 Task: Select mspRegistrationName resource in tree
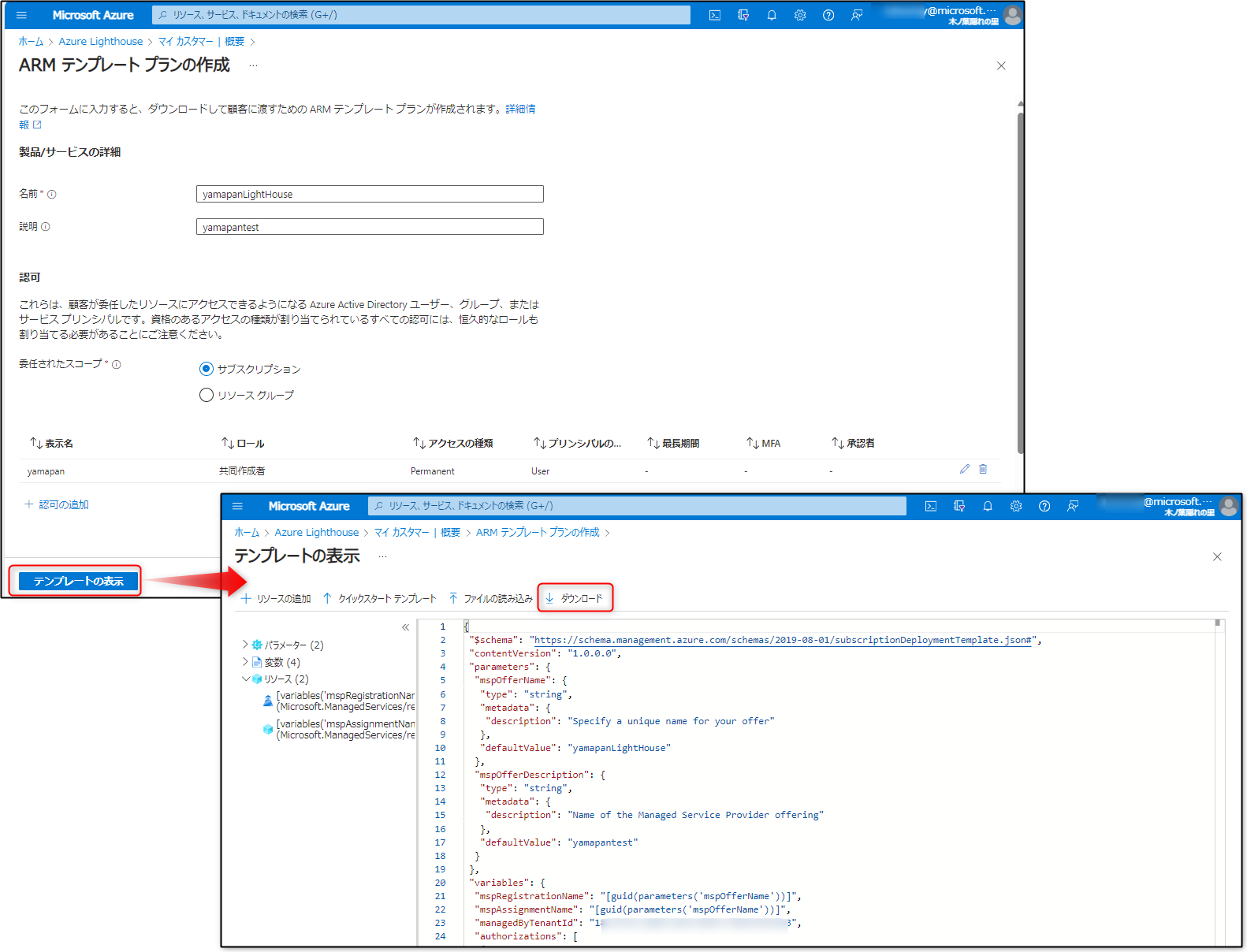tap(339, 701)
